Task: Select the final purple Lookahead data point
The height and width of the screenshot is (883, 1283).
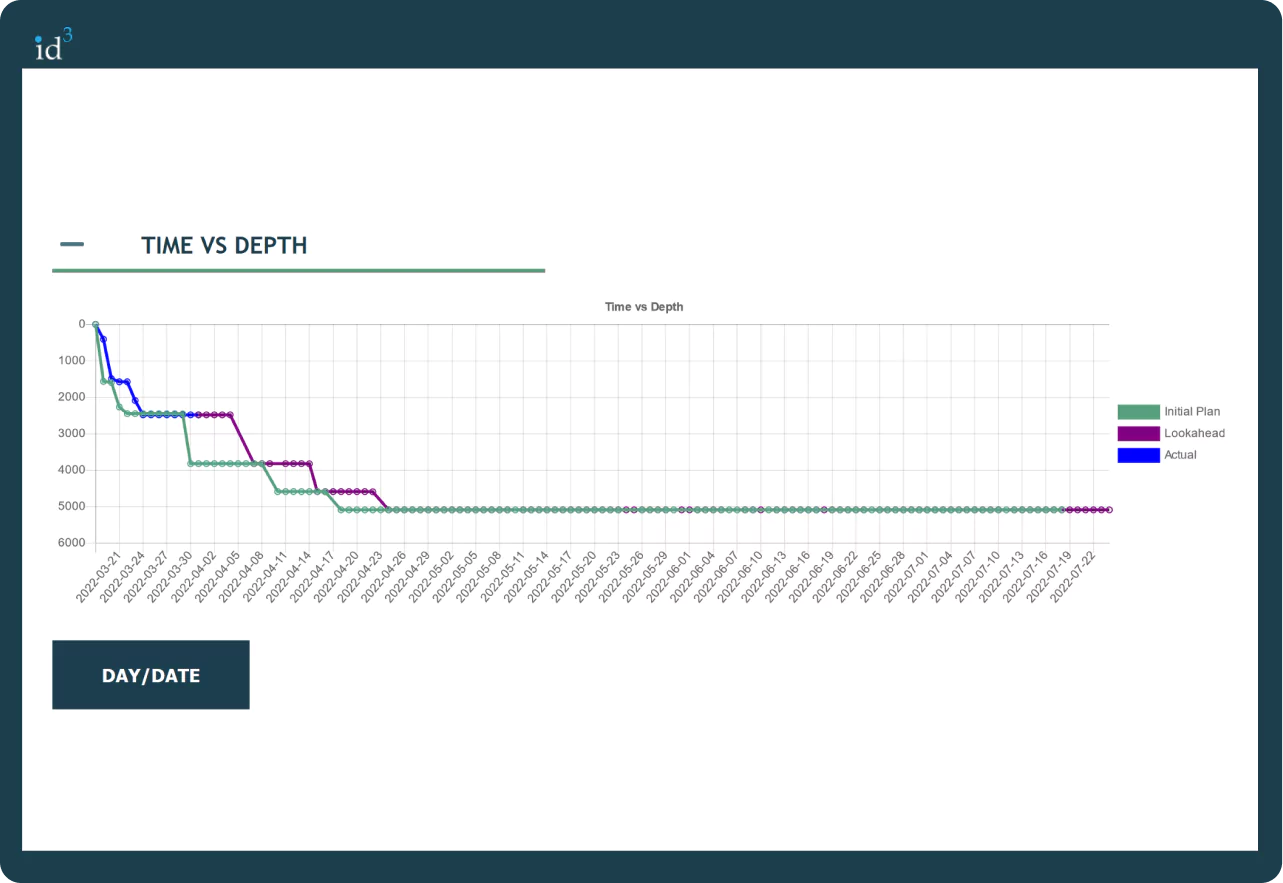Action: 1109,510
